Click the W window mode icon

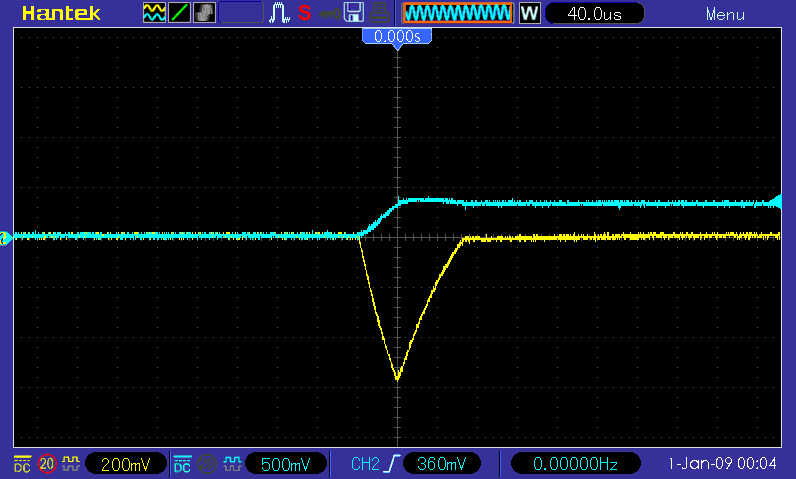tap(529, 13)
